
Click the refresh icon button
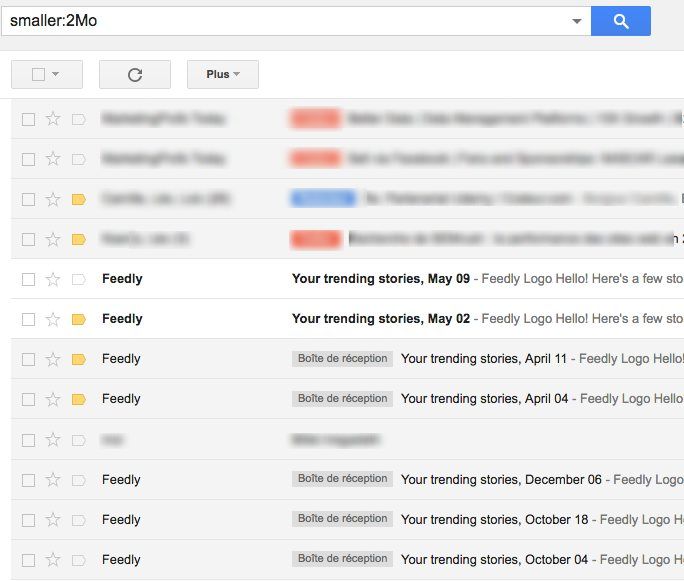135,74
